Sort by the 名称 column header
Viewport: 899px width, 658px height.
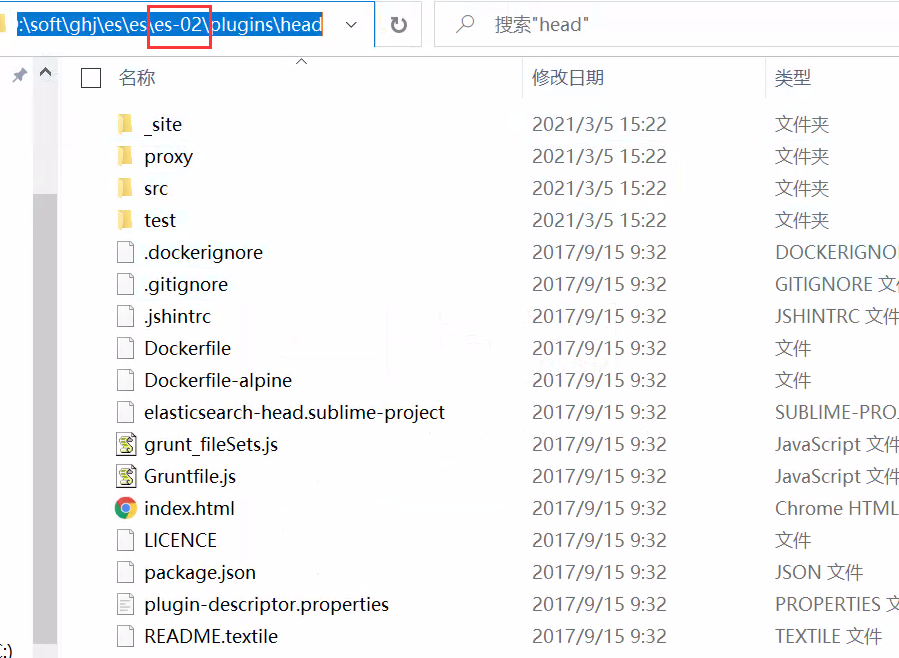pos(137,77)
